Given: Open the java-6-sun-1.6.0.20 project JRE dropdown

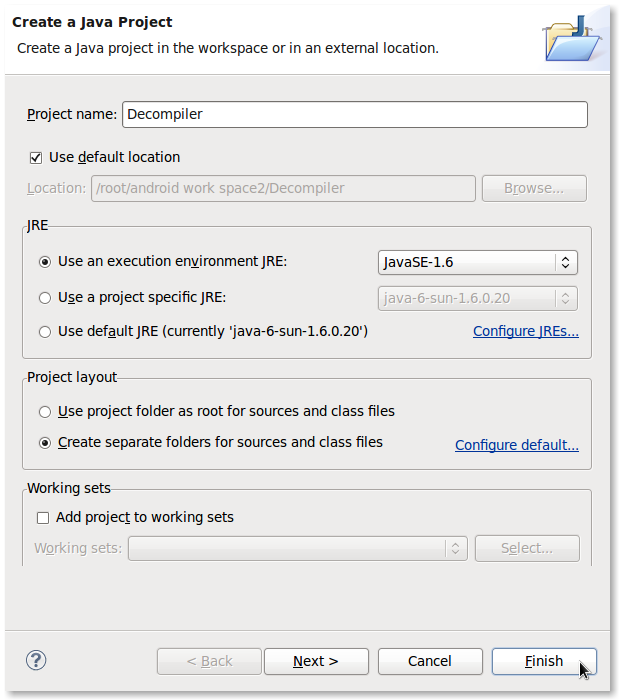Looking at the screenshot, I should tap(478, 297).
